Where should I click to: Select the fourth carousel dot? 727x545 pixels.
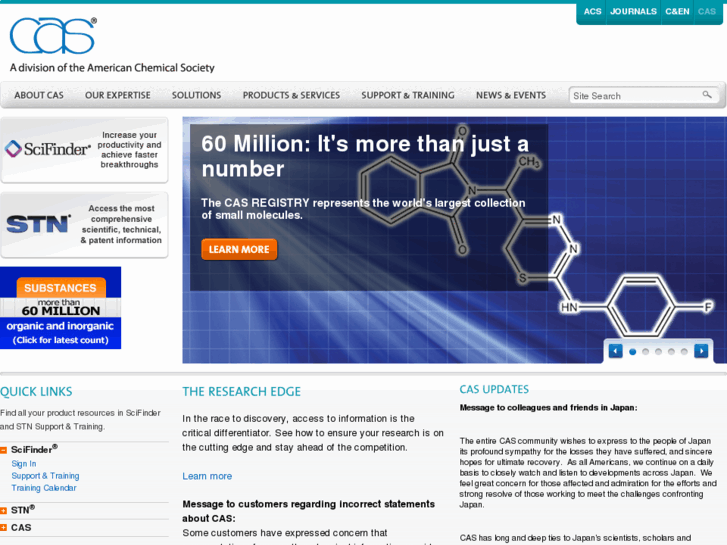[x=671, y=352]
